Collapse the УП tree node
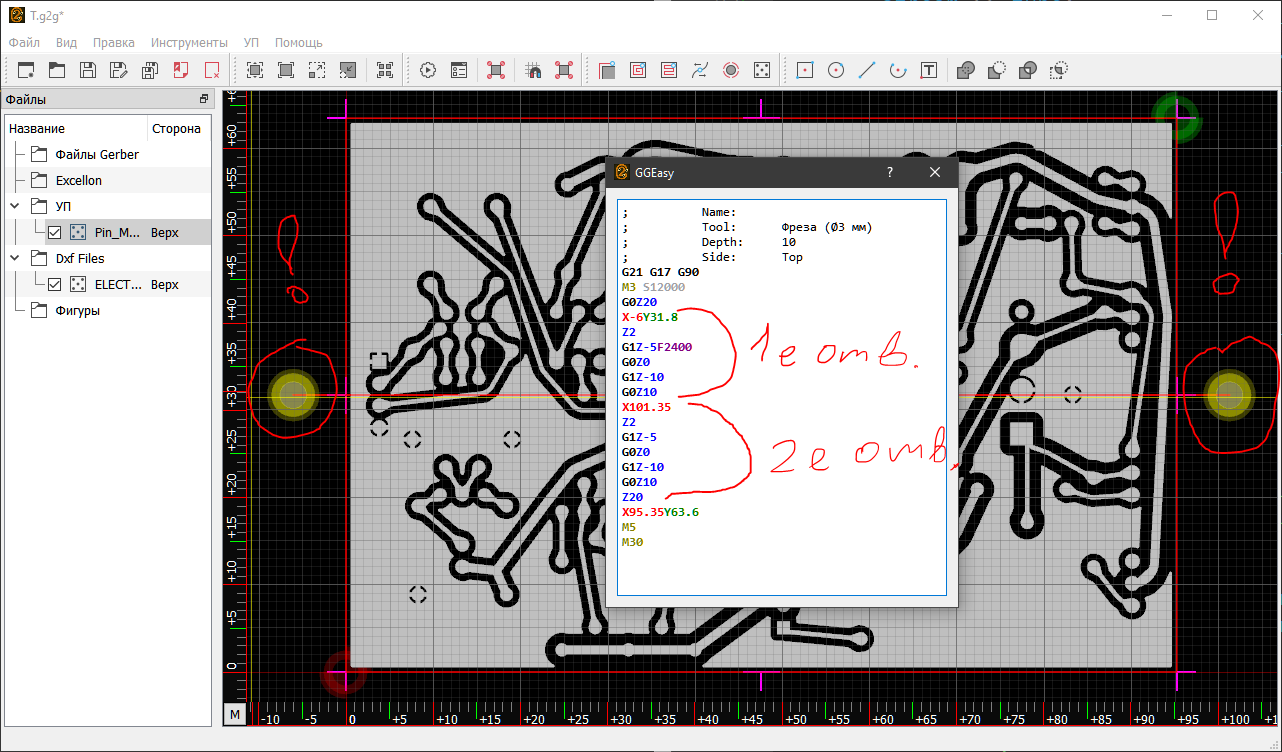 [15, 206]
